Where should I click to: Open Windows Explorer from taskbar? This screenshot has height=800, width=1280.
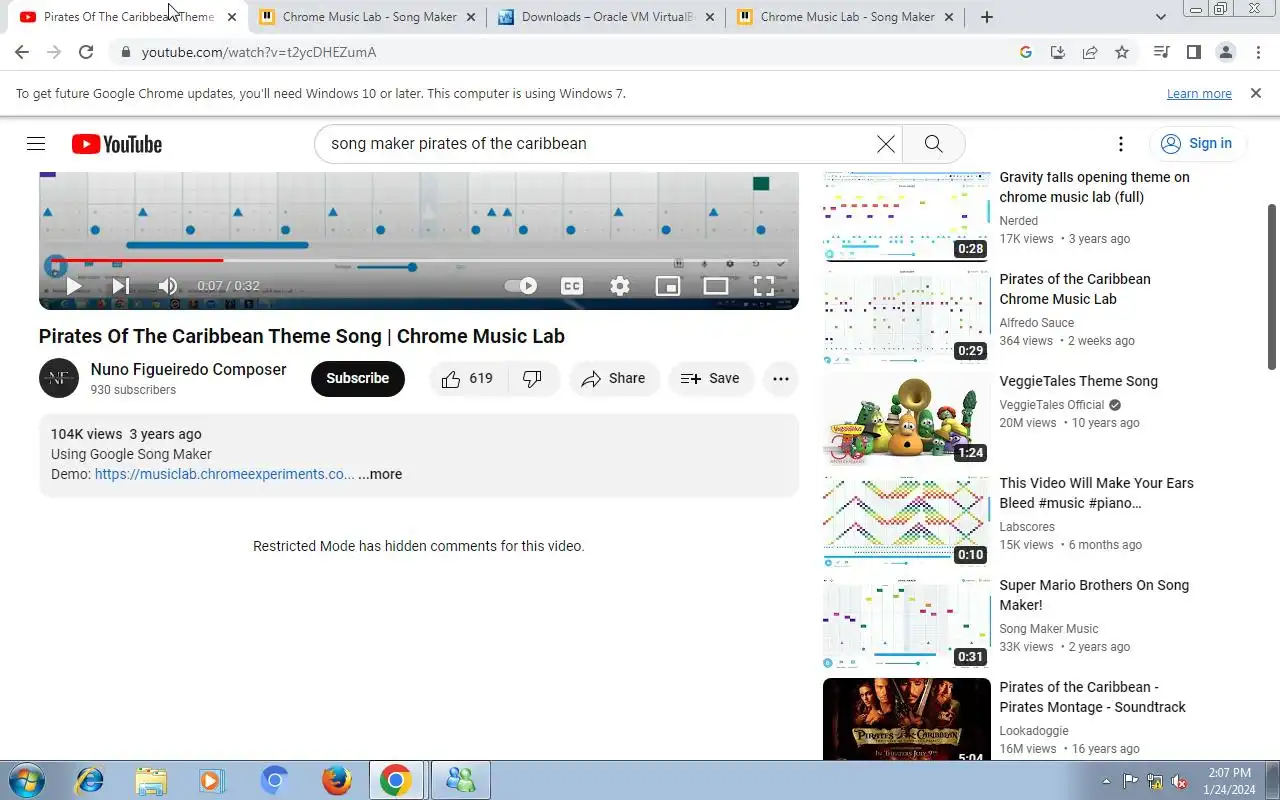coord(151,780)
